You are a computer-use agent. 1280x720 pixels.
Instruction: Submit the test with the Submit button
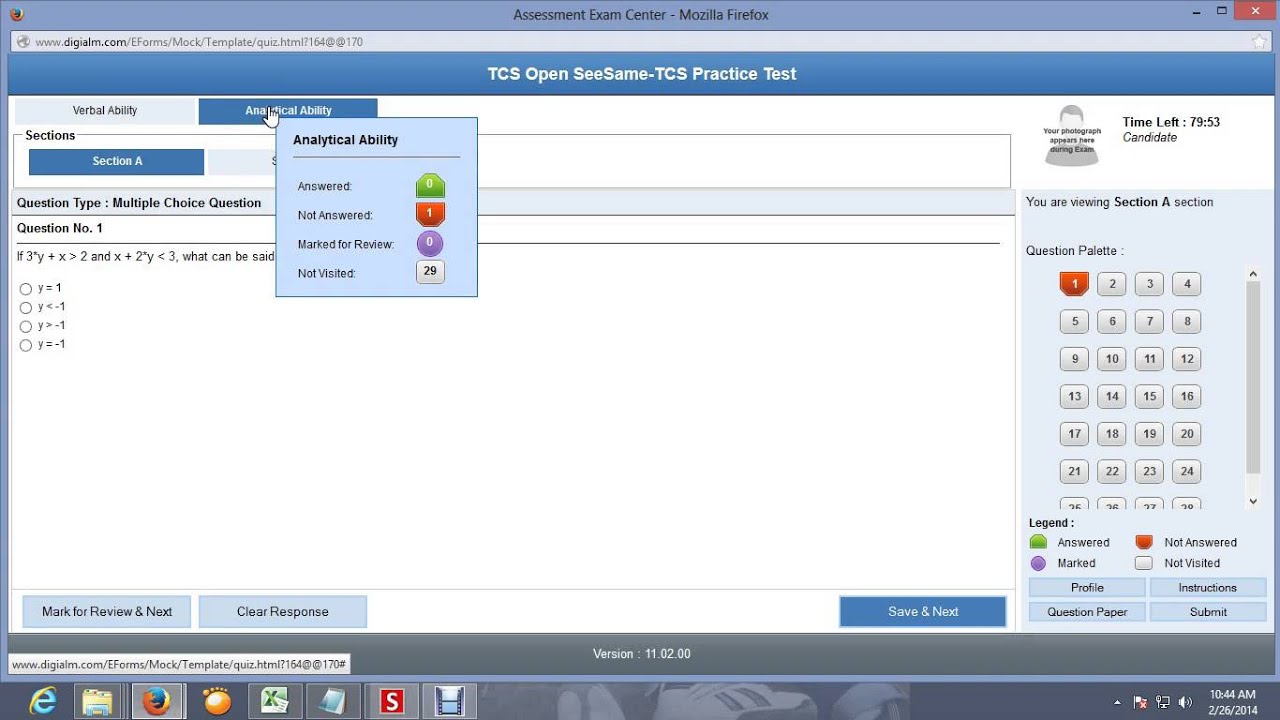(1208, 612)
